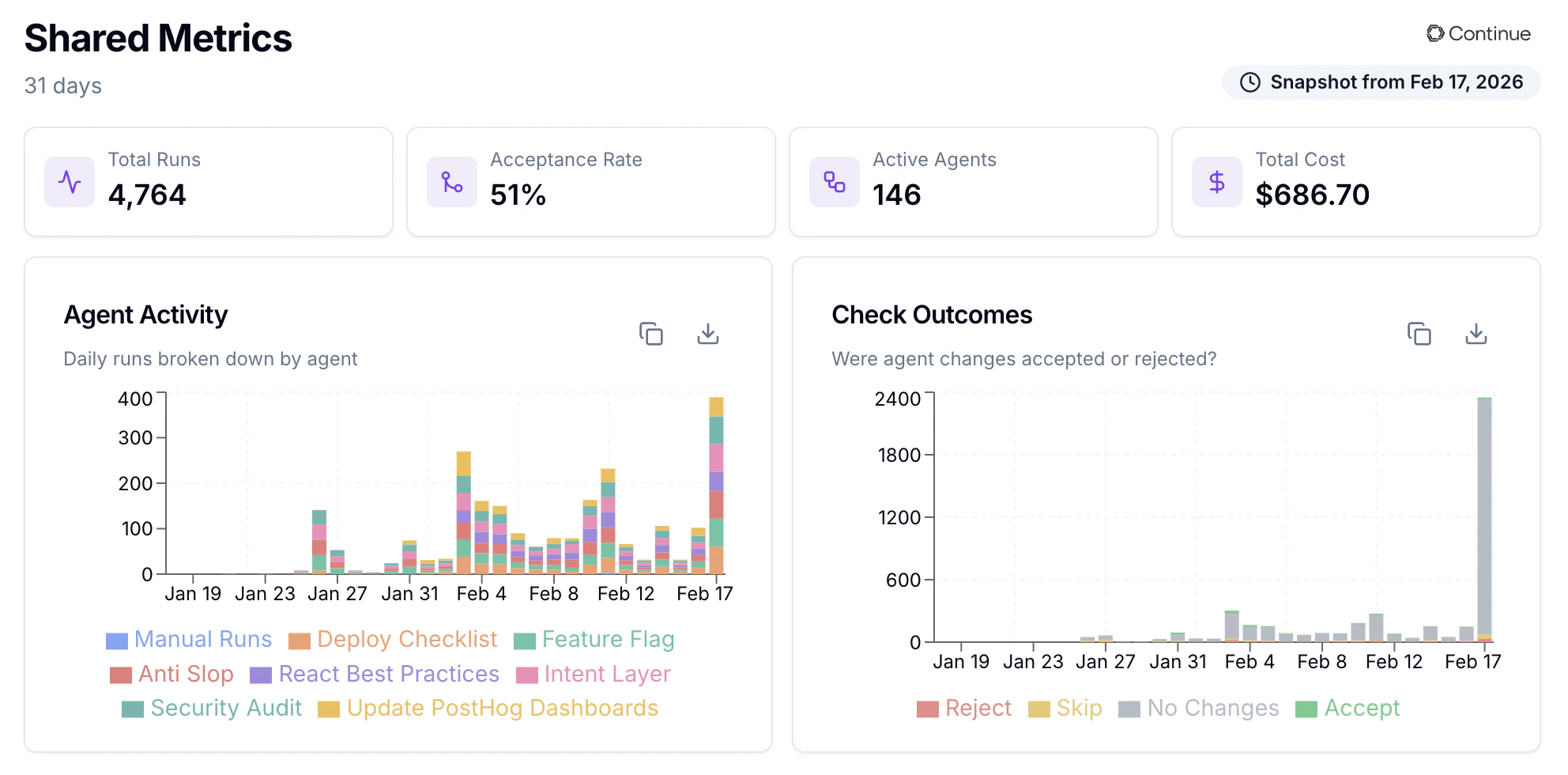The width and height of the screenshot is (1568, 775).
Task: Click the Acceptance Rate key icon
Action: [x=451, y=182]
